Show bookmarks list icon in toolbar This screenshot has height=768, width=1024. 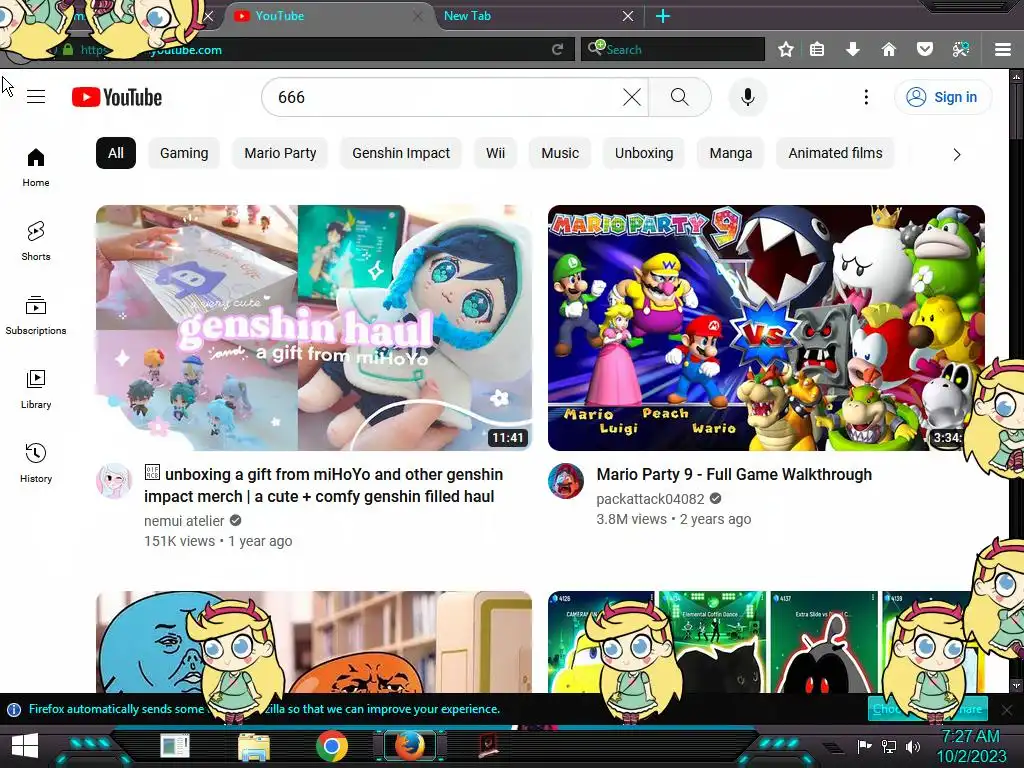817,50
